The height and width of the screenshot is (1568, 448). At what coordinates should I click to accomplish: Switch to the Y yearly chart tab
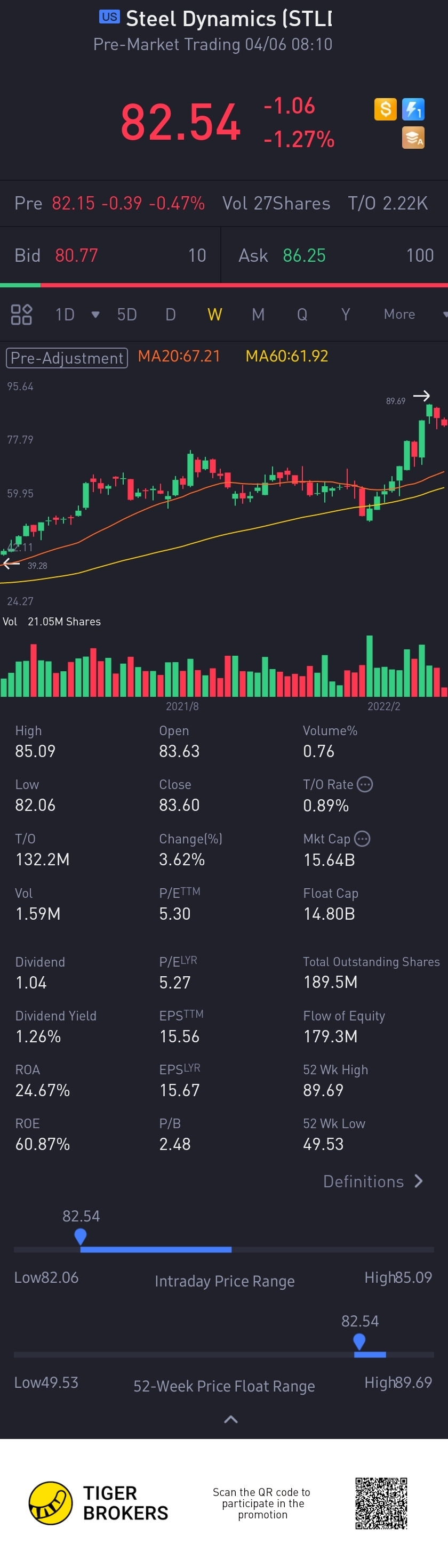click(346, 315)
